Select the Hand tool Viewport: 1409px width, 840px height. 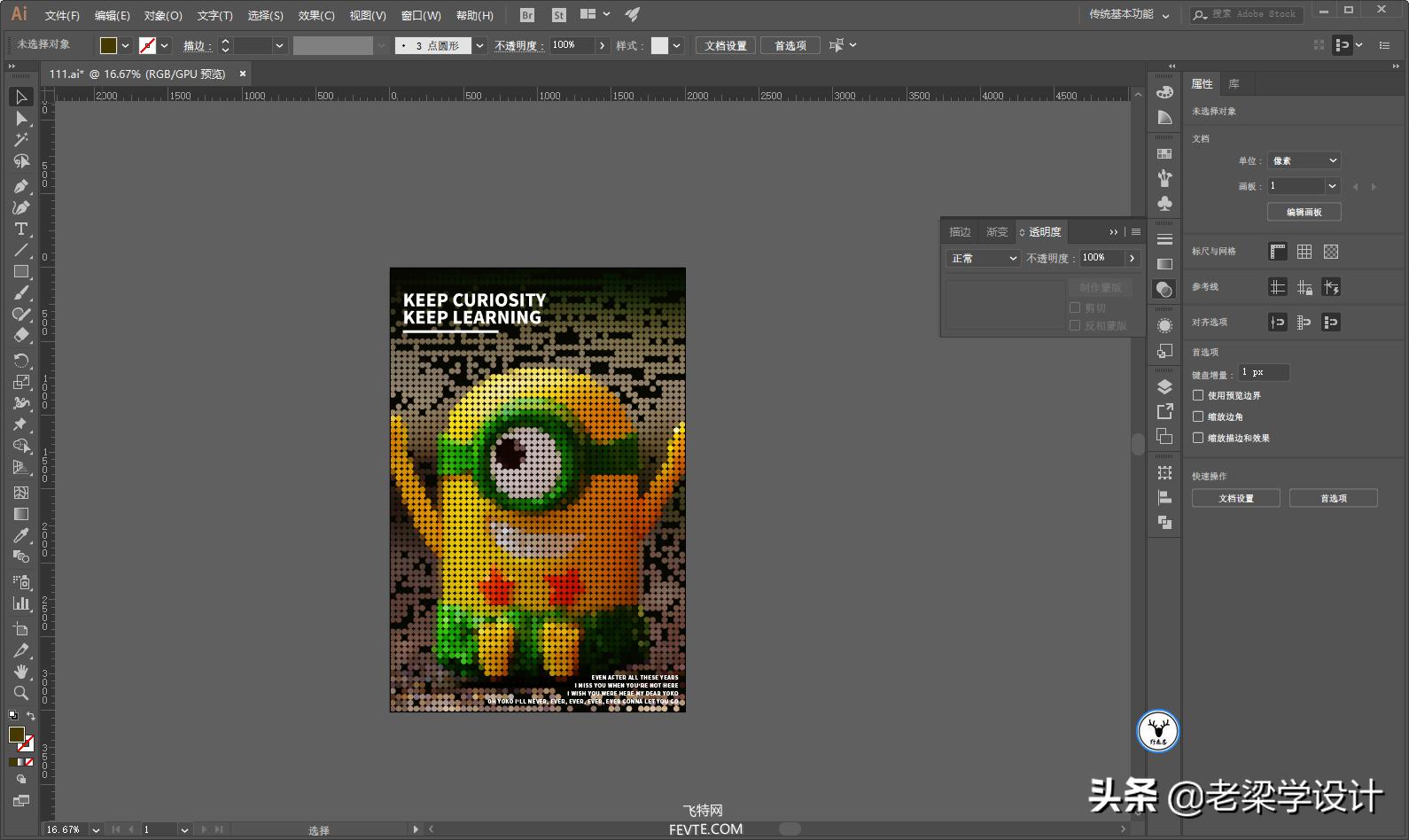coord(21,672)
